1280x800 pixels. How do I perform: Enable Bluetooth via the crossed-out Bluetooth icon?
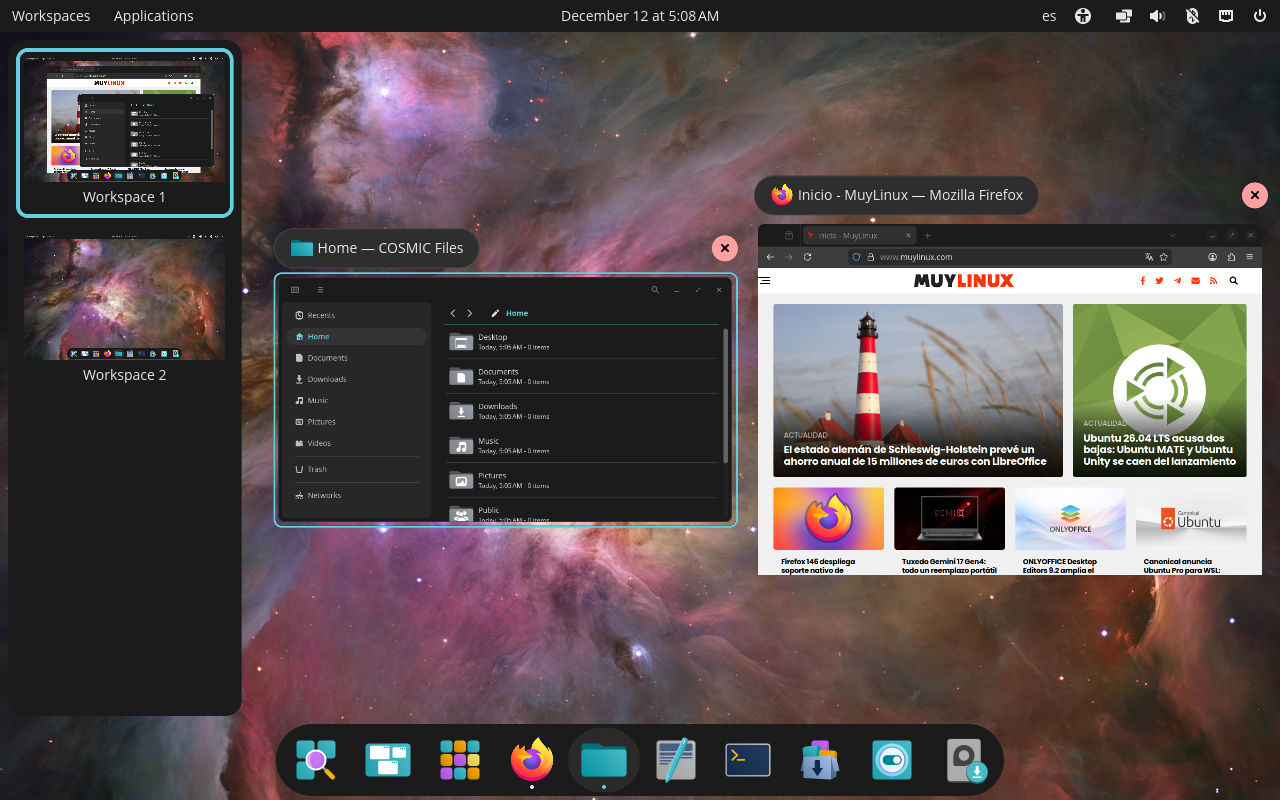[1192, 16]
